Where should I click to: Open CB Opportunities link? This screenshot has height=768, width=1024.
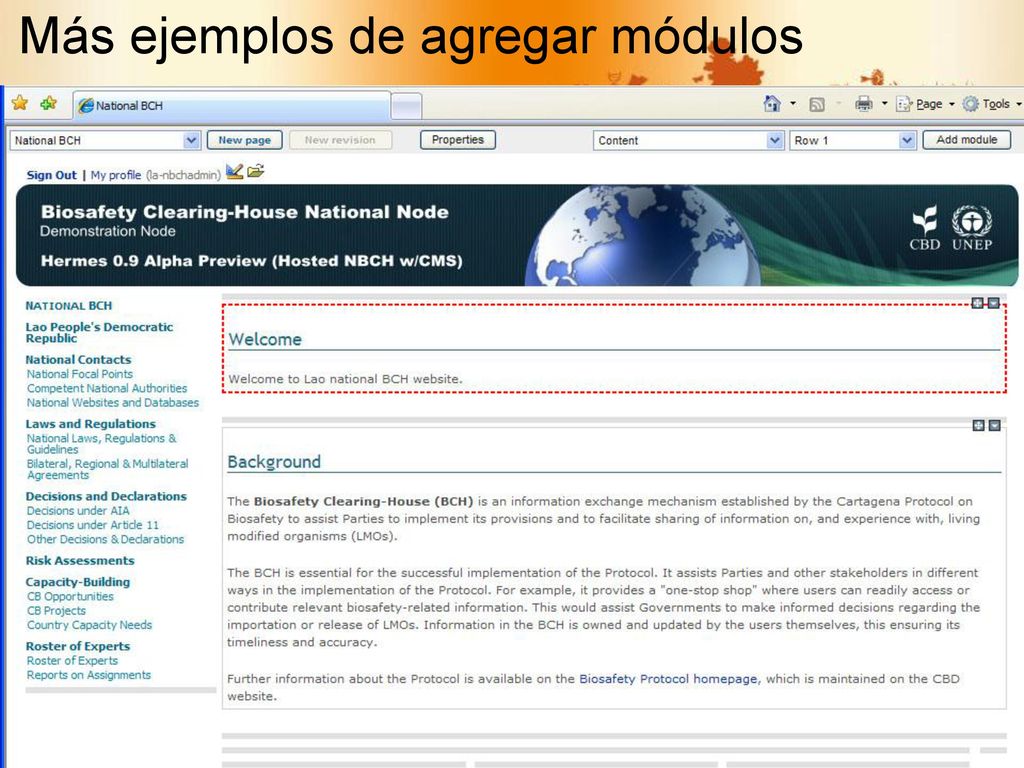[71, 596]
